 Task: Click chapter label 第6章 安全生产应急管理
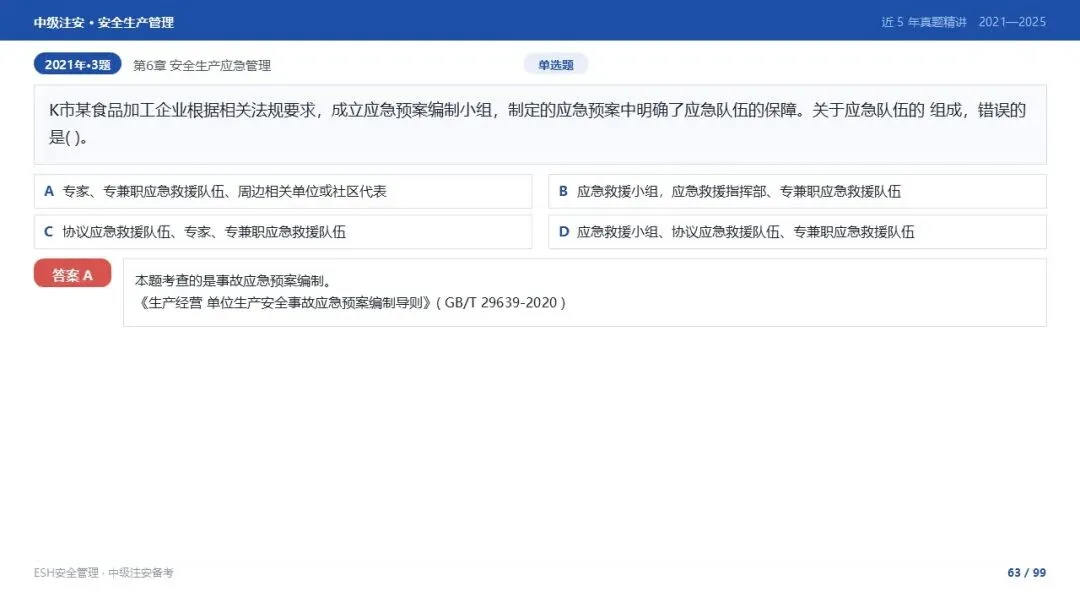pyautogui.click(x=202, y=65)
